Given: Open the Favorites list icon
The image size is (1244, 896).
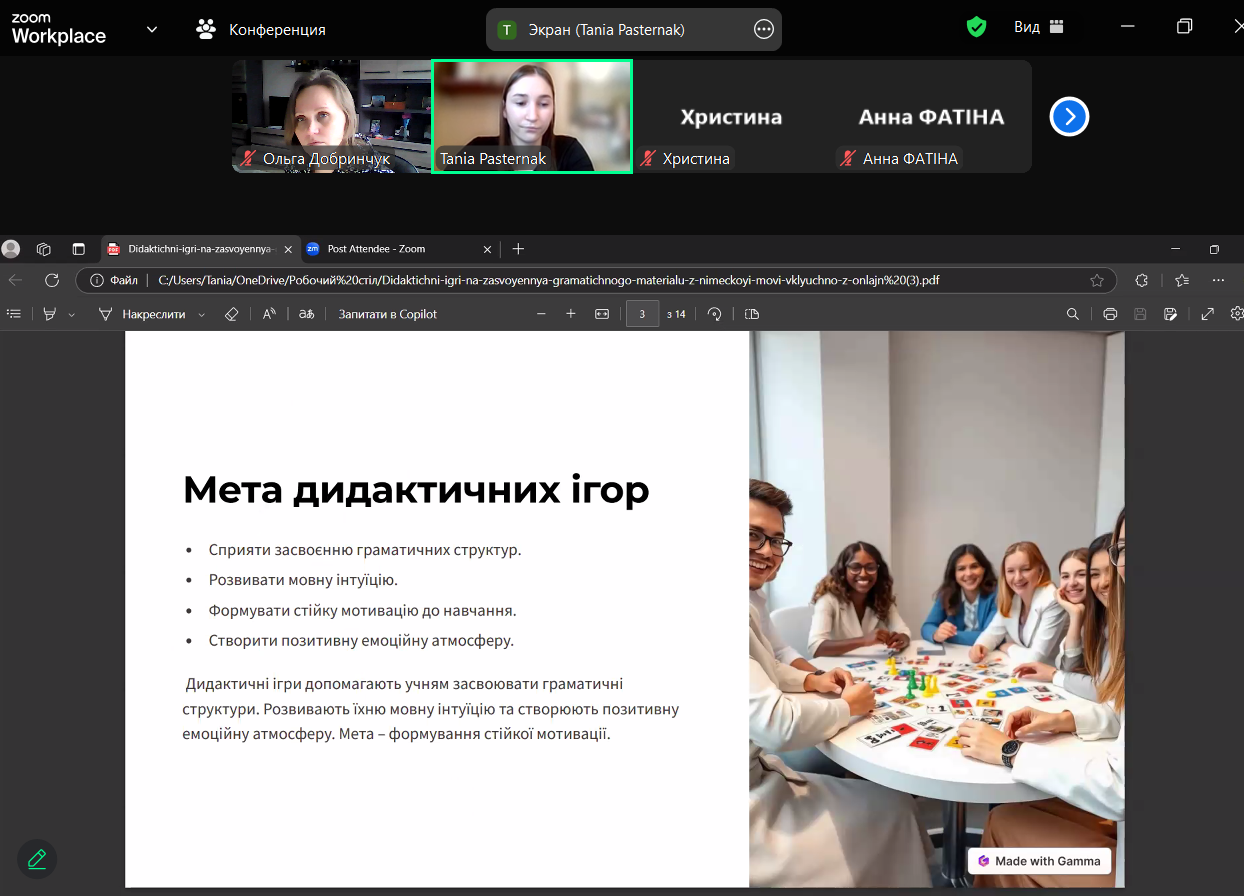Looking at the screenshot, I should (1182, 280).
